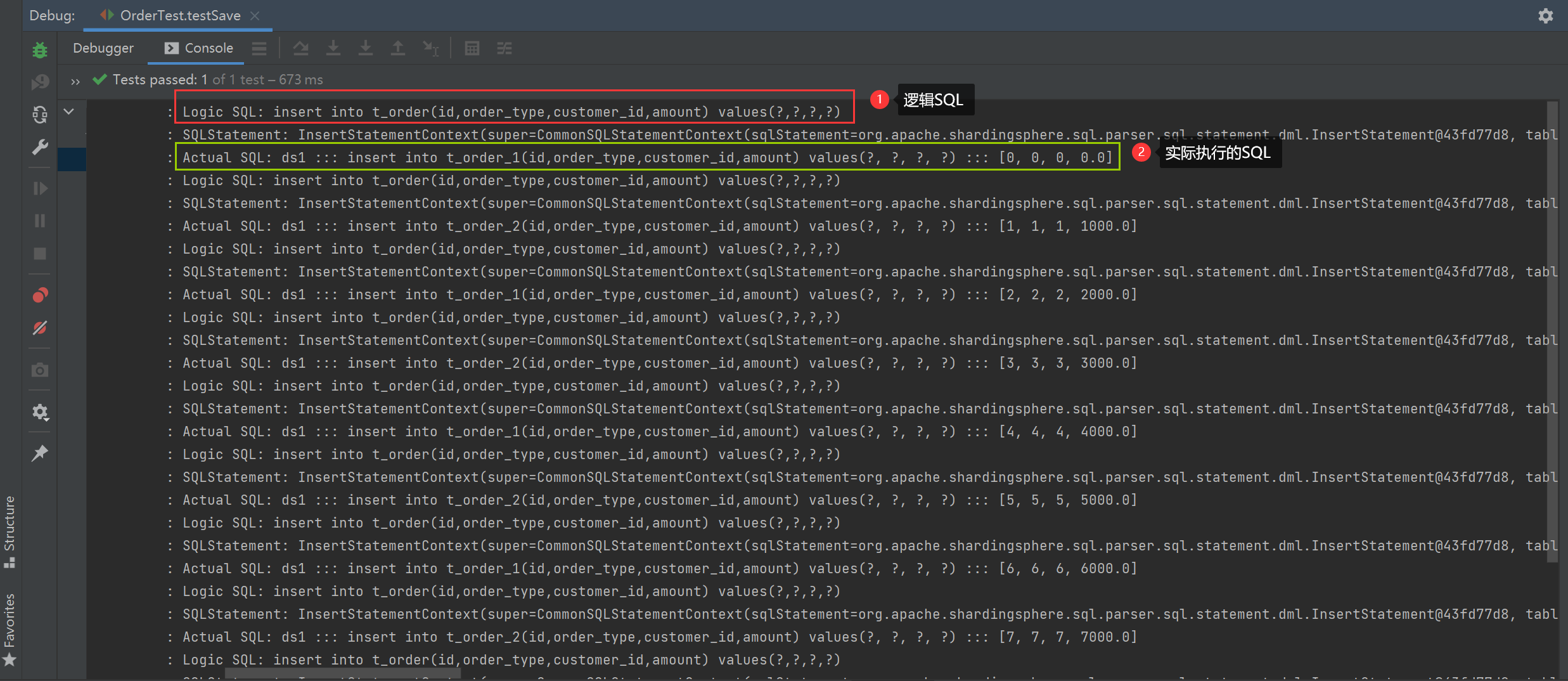Click Trace Current Stream Chain icon
This screenshot has height=681, width=1568.
[504, 48]
